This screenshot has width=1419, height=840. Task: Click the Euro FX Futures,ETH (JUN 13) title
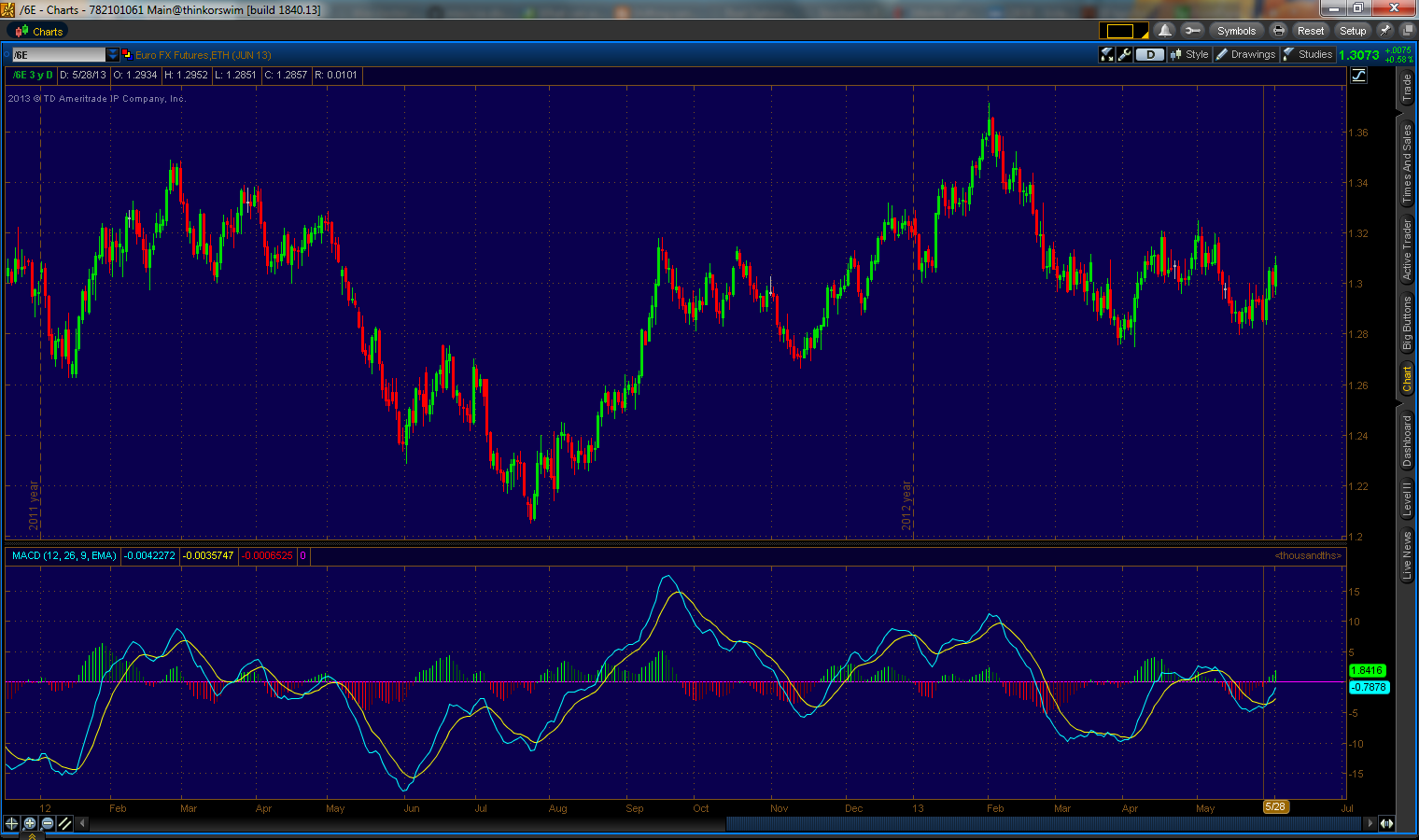204,55
